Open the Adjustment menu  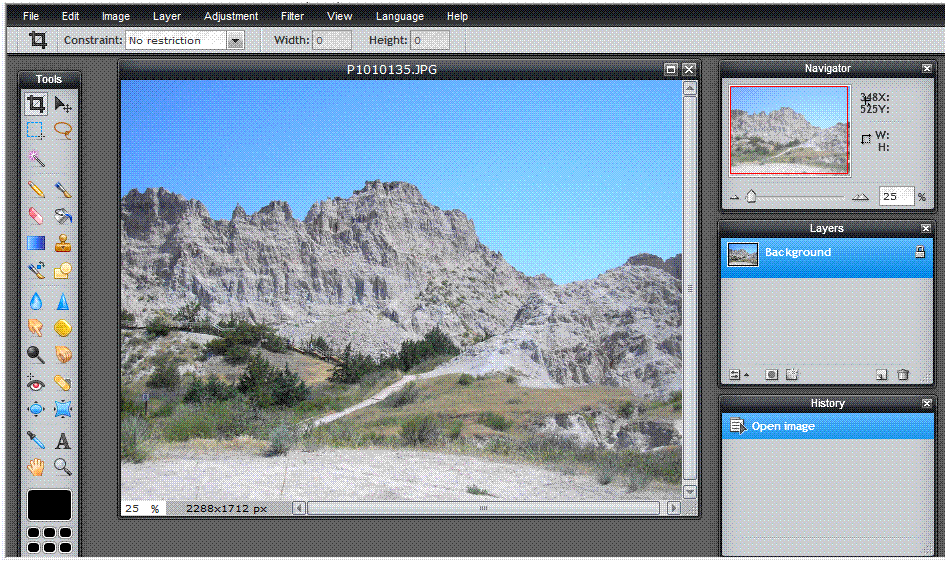click(231, 16)
